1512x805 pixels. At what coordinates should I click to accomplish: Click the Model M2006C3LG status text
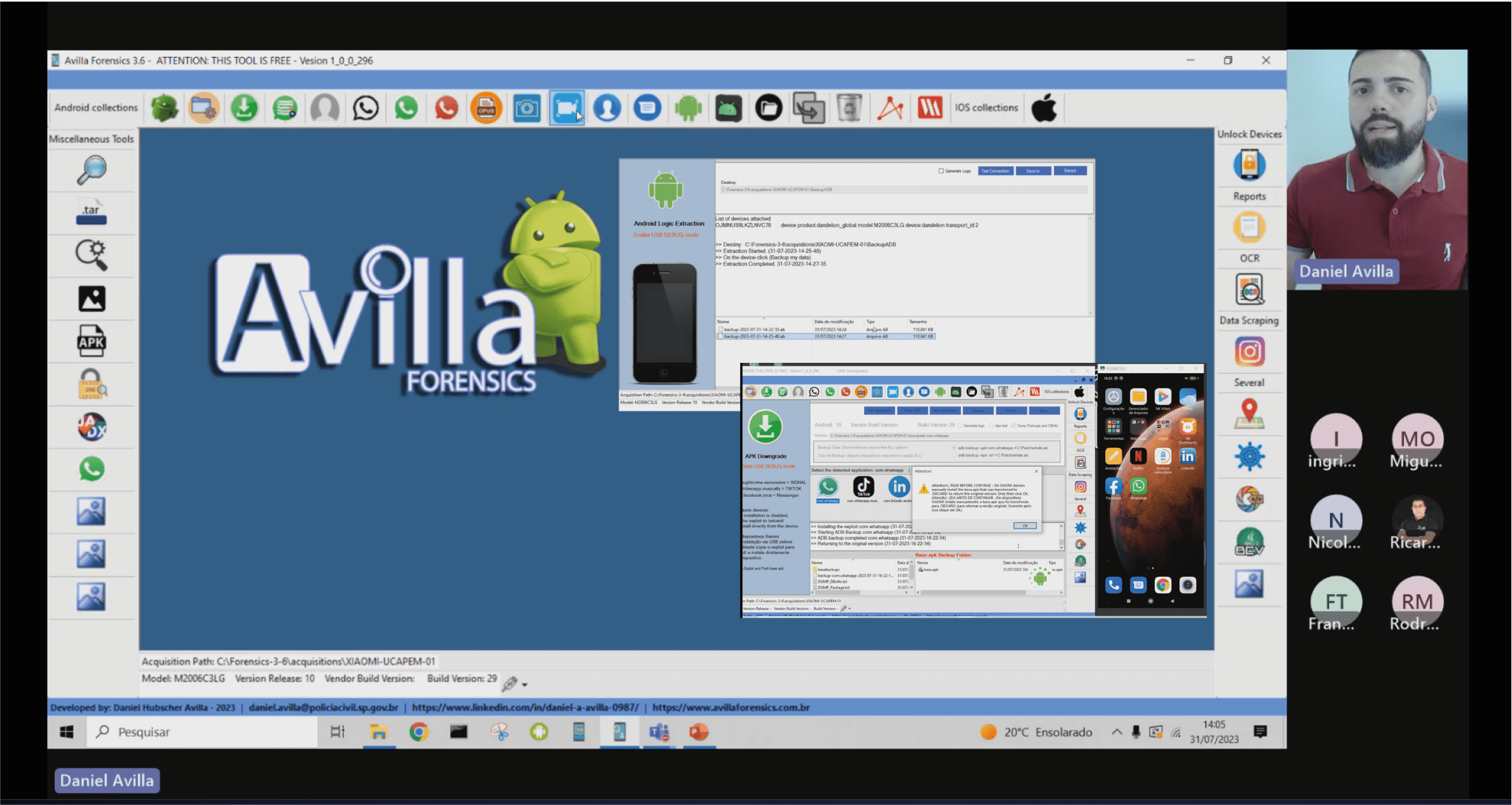(x=183, y=678)
